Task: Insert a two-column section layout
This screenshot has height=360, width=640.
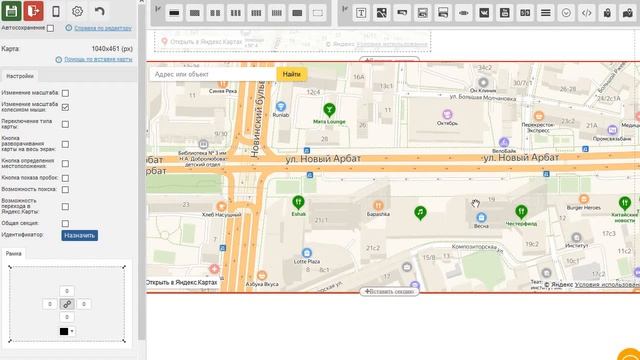Action: [x=215, y=13]
